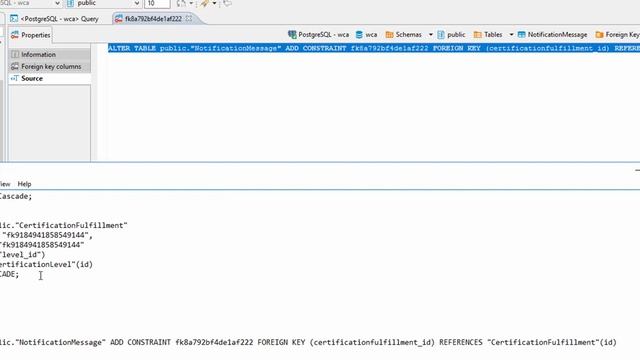640x360 pixels.
Task: Click the highlighted ALTER TABLE statement in source
Action: tap(374, 48)
